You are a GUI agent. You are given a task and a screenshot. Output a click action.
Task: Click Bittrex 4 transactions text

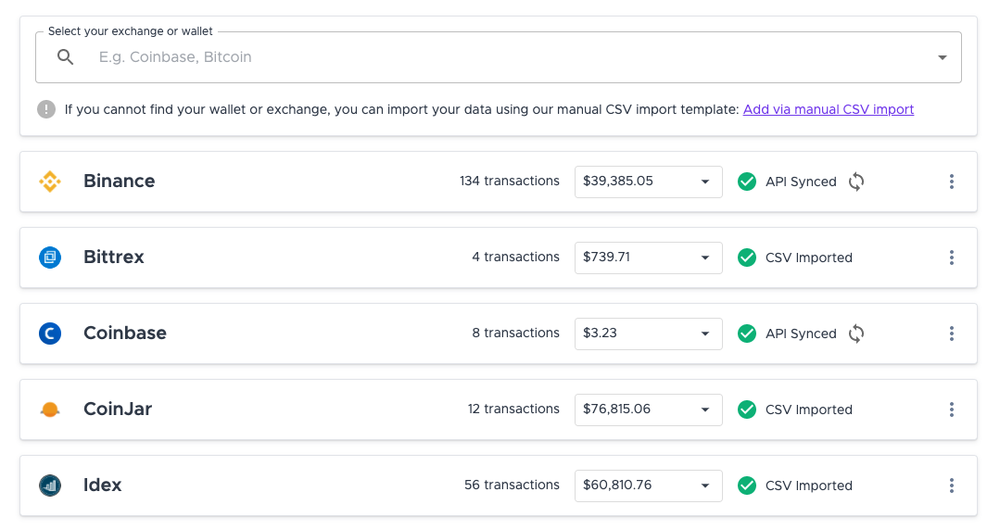(x=515, y=257)
